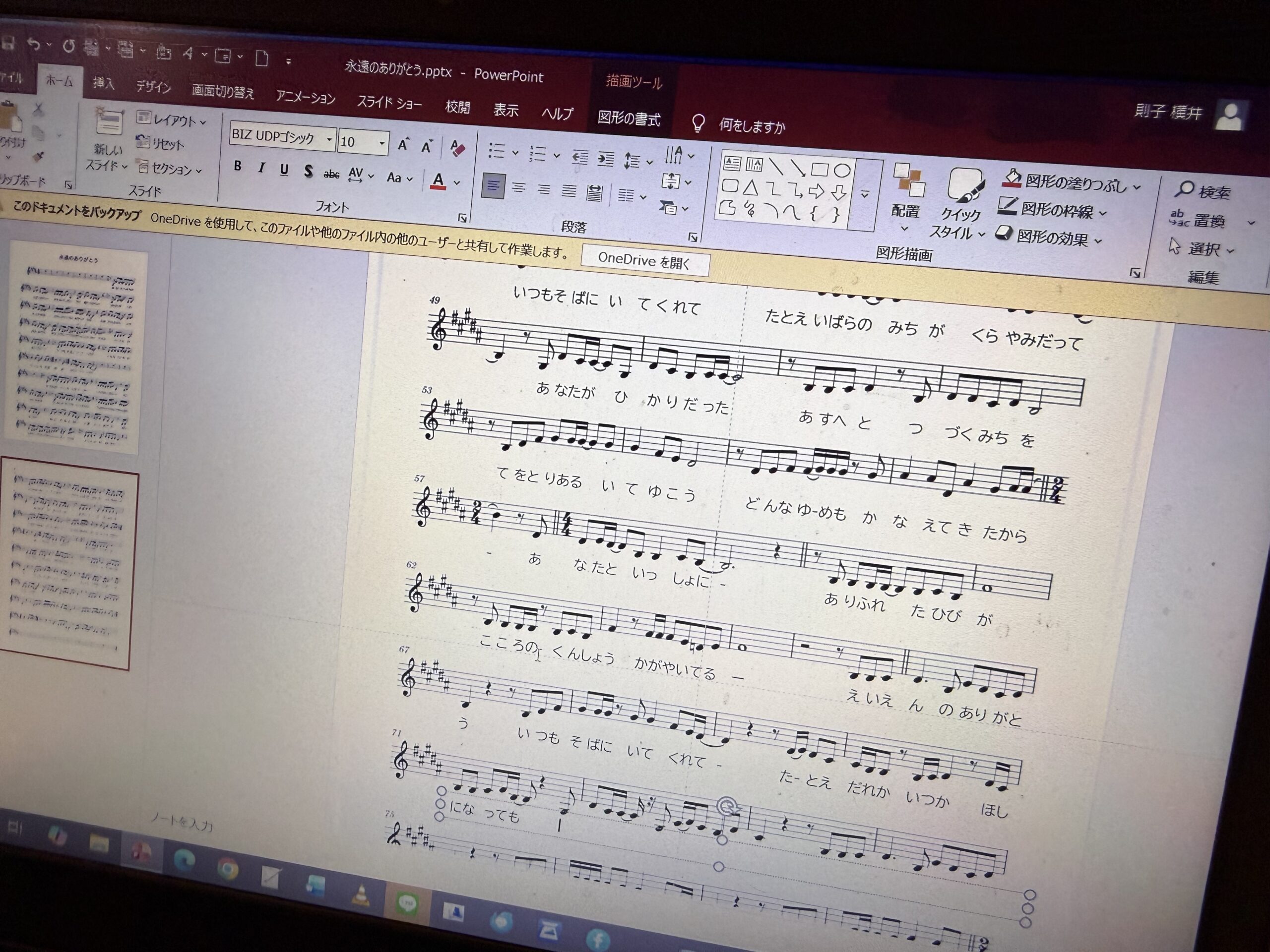Image resolution: width=1270 pixels, height=952 pixels.
Task: Switch to アニメーション tab
Action: [306, 98]
